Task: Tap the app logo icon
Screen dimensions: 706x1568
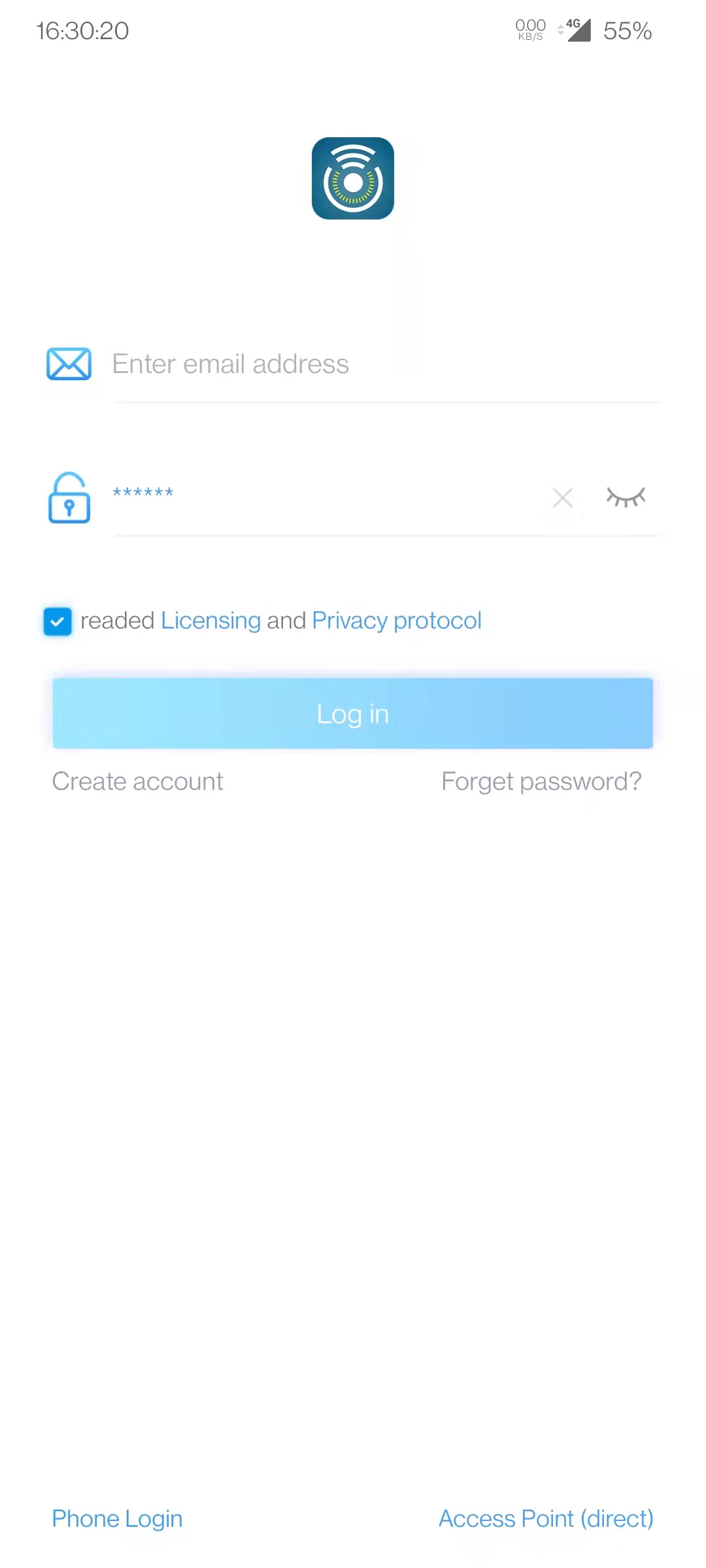Action: [353, 178]
